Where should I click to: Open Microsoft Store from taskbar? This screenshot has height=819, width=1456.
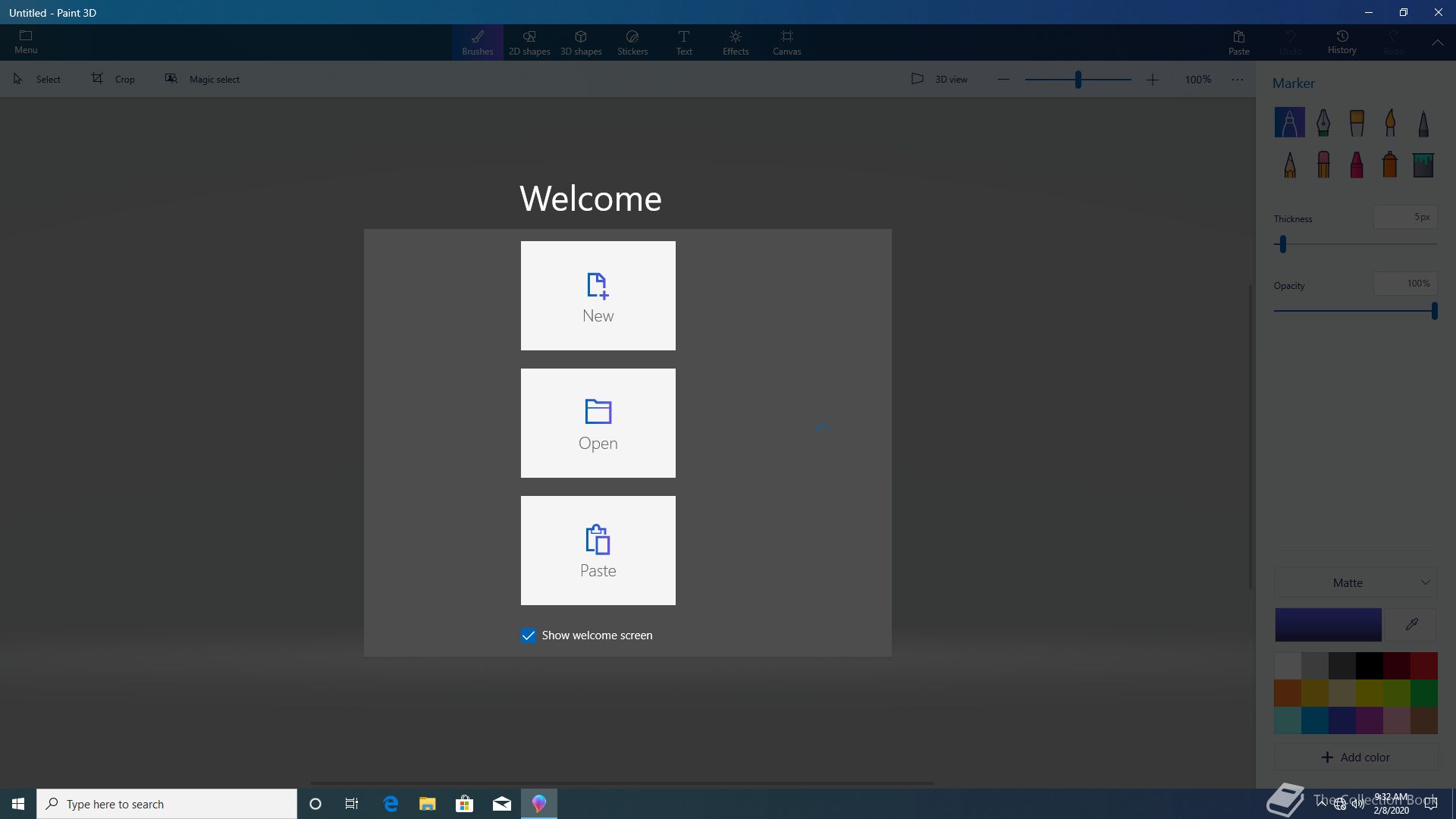tap(465, 804)
